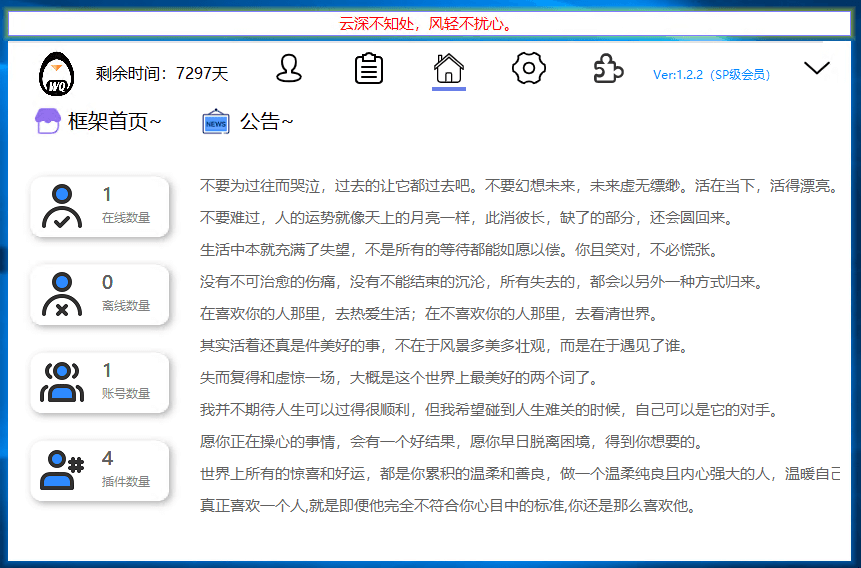Click the online user checkmark icon

pos(62,207)
